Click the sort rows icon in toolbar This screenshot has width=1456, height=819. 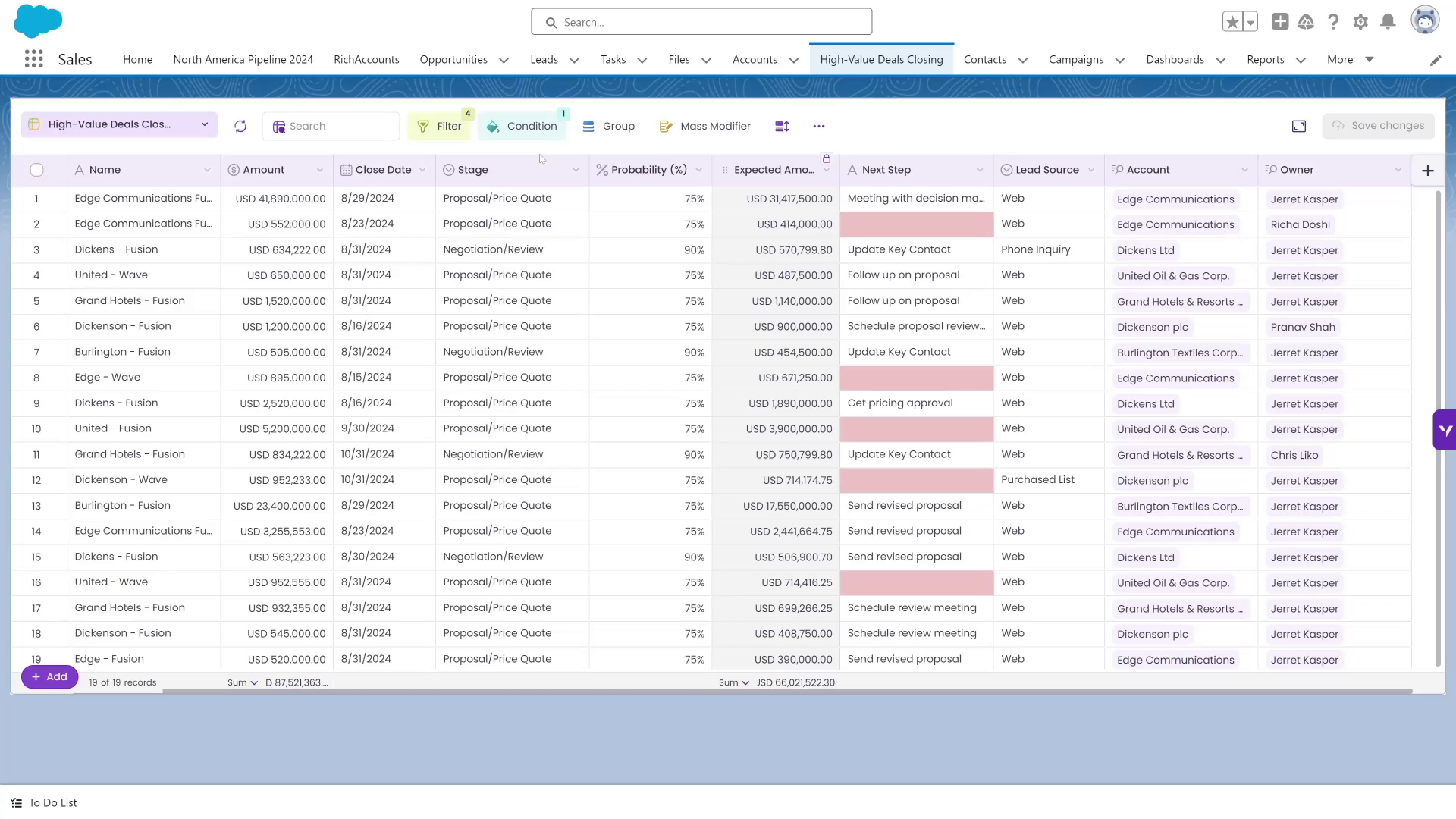tap(782, 126)
